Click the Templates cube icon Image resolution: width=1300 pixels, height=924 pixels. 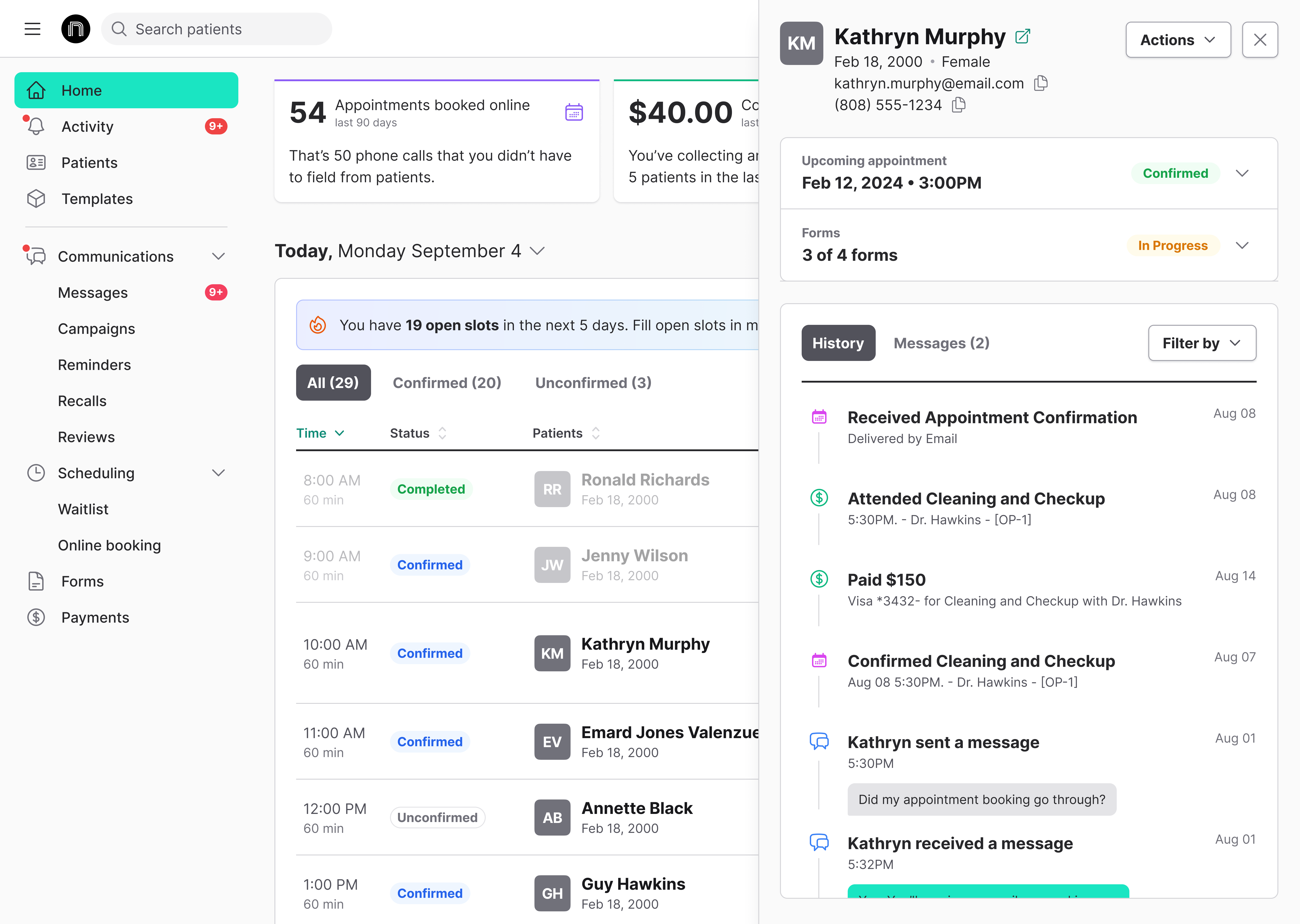tap(36, 199)
